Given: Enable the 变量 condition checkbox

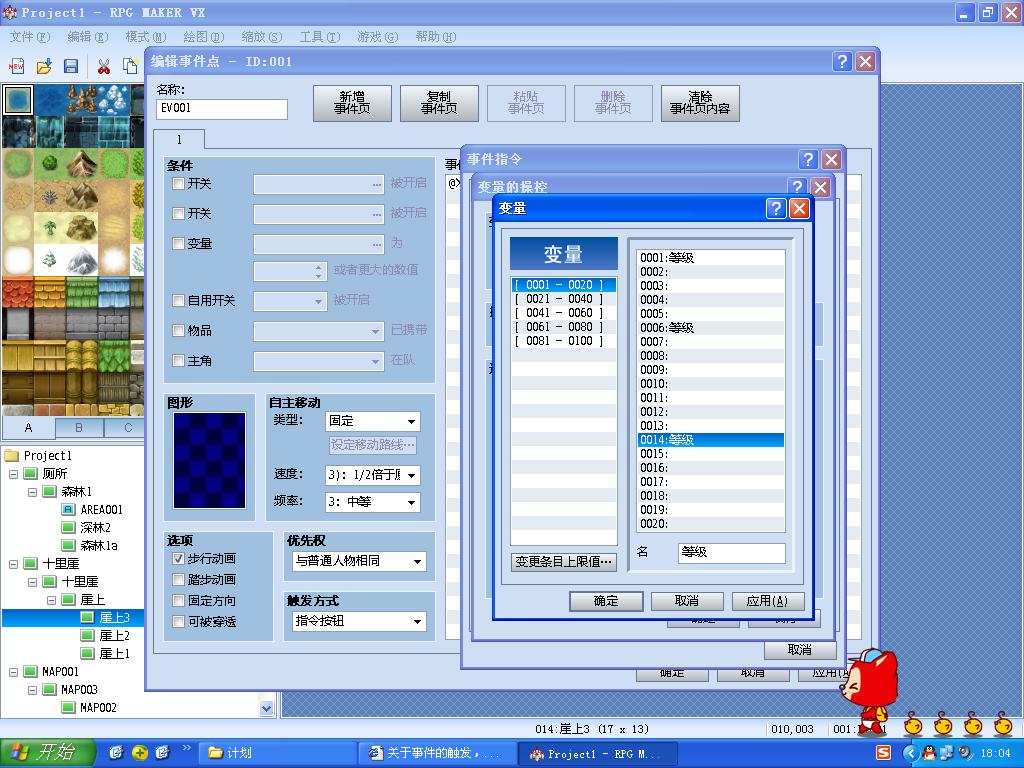Looking at the screenshot, I should 178,244.
